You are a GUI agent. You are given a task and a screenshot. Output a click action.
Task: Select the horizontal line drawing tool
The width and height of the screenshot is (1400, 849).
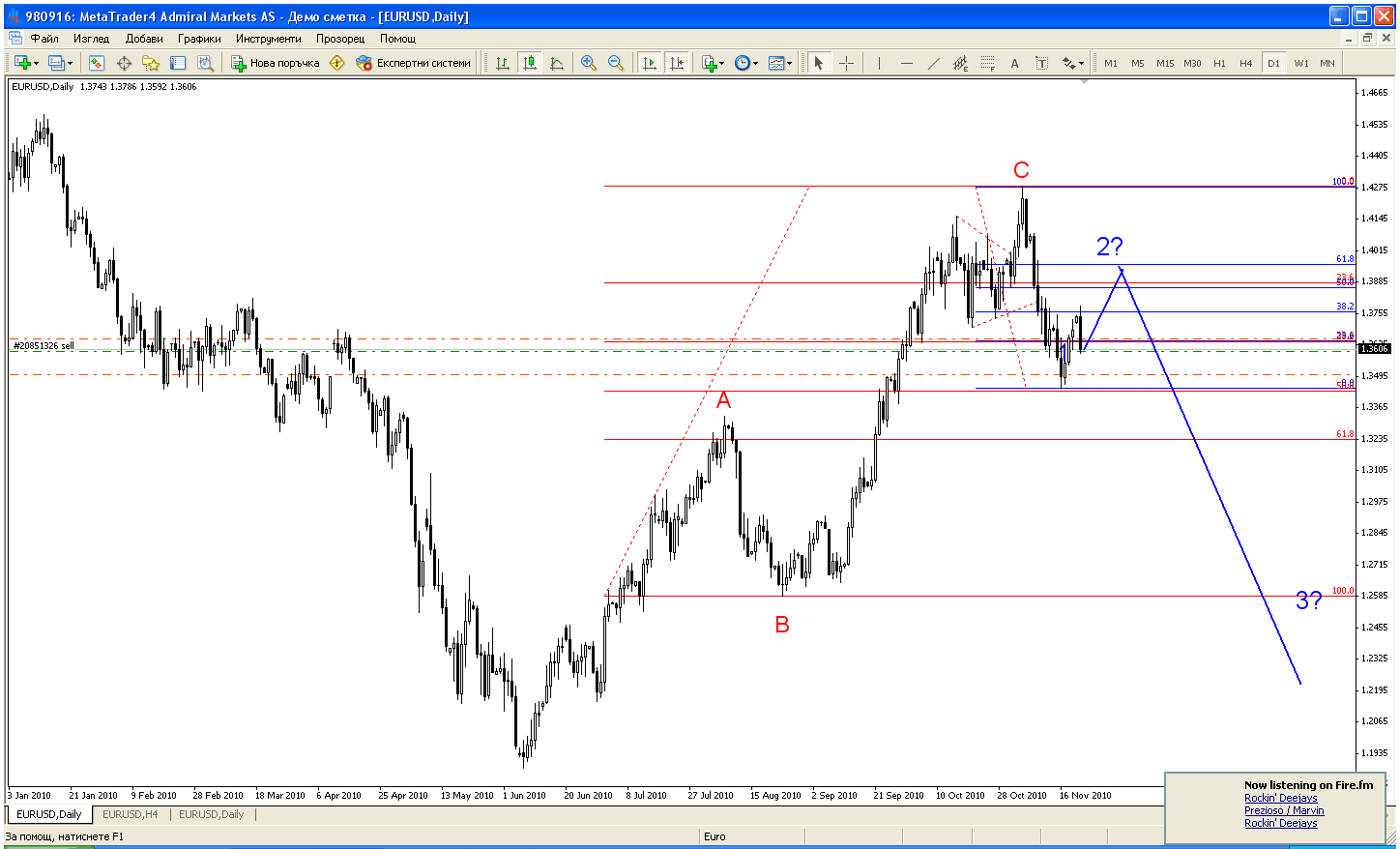[906, 63]
